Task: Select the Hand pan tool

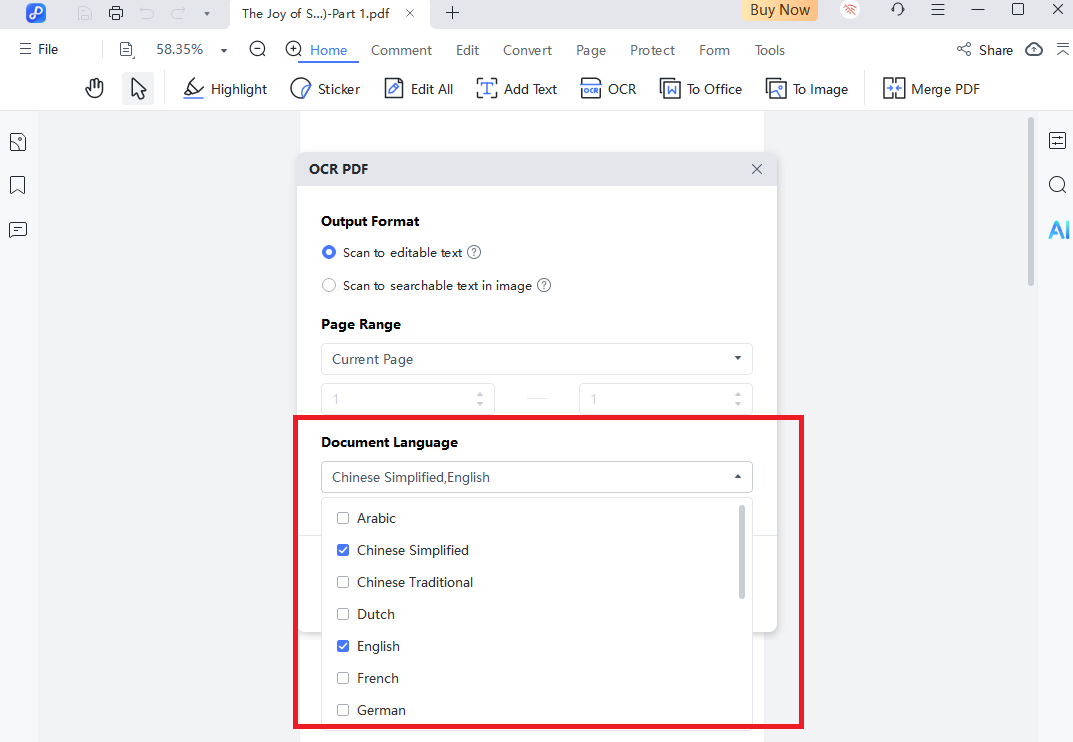Action: [x=94, y=89]
